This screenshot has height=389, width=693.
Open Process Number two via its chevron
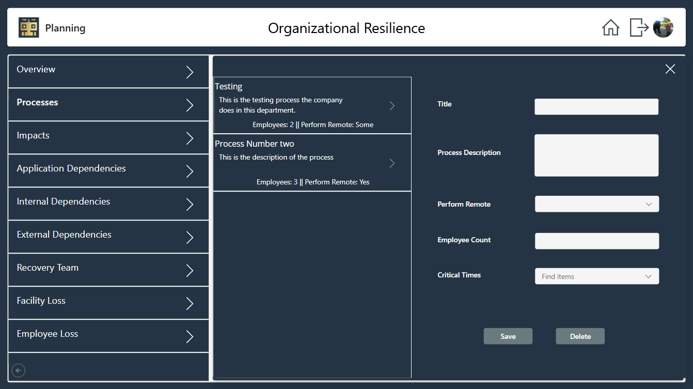(x=392, y=163)
